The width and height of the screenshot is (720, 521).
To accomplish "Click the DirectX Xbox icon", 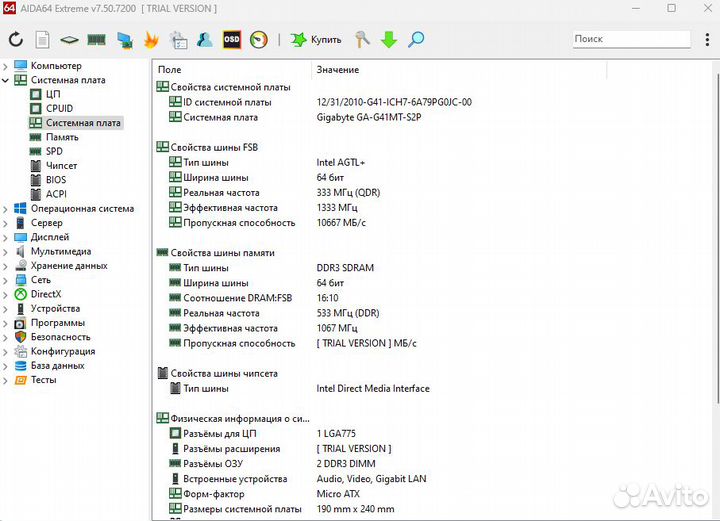I will click(x=20, y=294).
